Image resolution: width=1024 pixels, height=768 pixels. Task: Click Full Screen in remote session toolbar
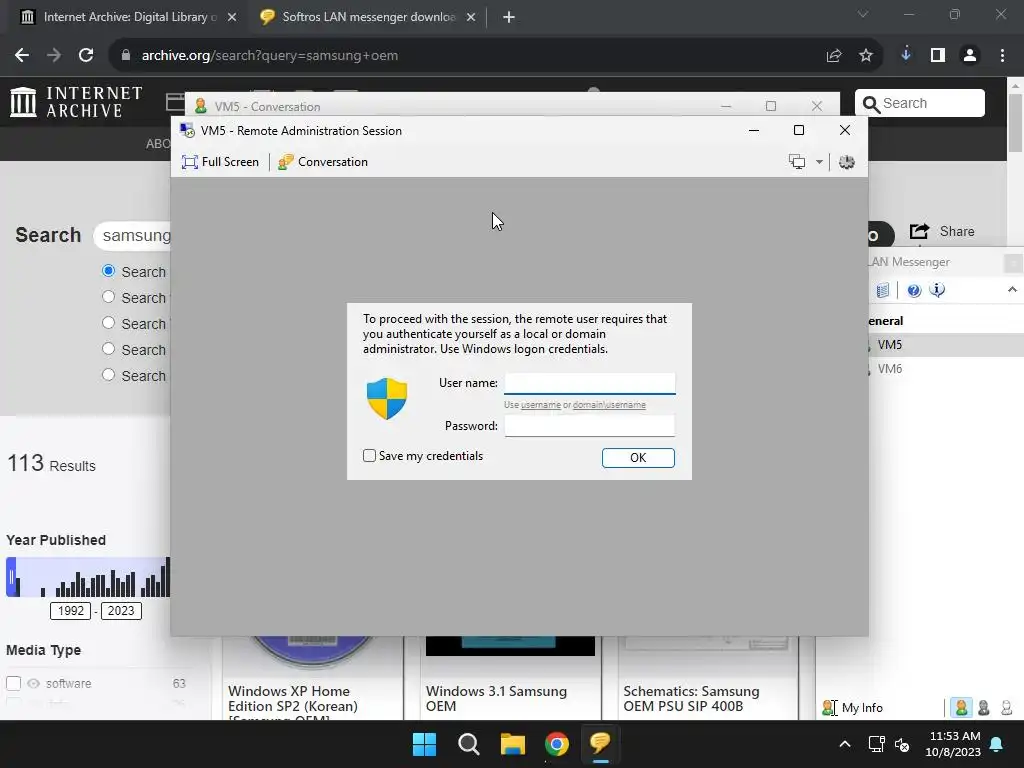(220, 162)
